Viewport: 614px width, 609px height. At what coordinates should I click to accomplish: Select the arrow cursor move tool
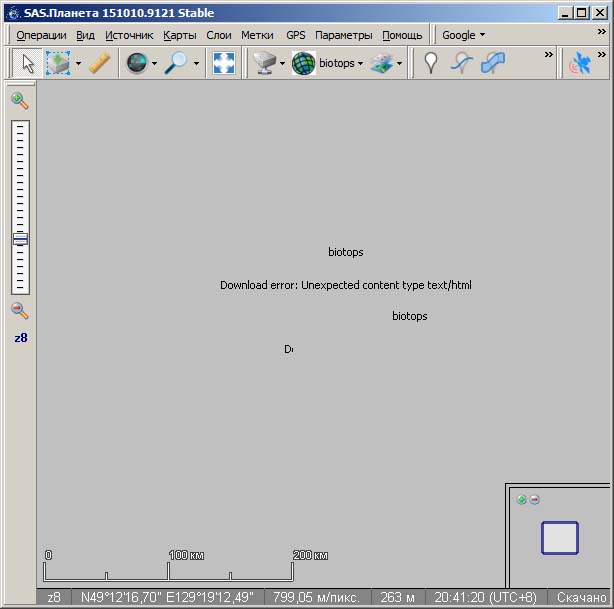[x=27, y=63]
